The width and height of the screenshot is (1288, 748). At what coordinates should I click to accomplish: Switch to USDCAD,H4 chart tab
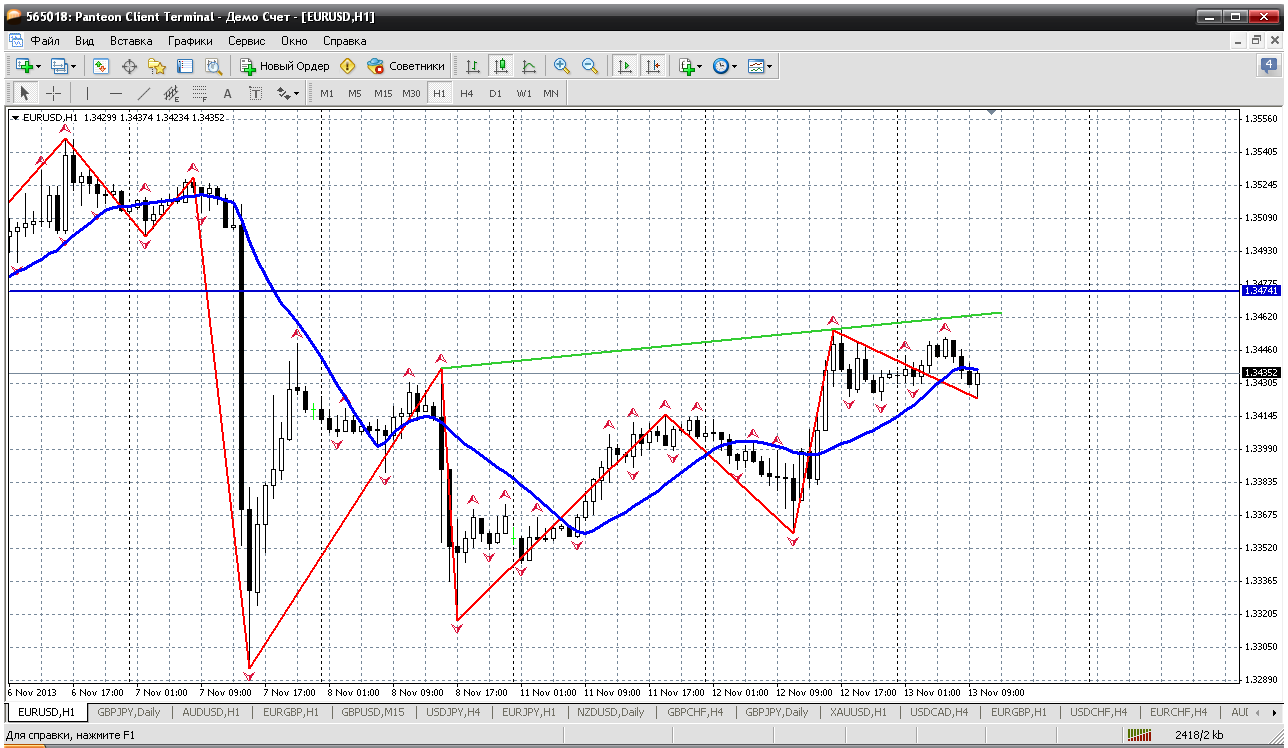[x=938, y=712]
